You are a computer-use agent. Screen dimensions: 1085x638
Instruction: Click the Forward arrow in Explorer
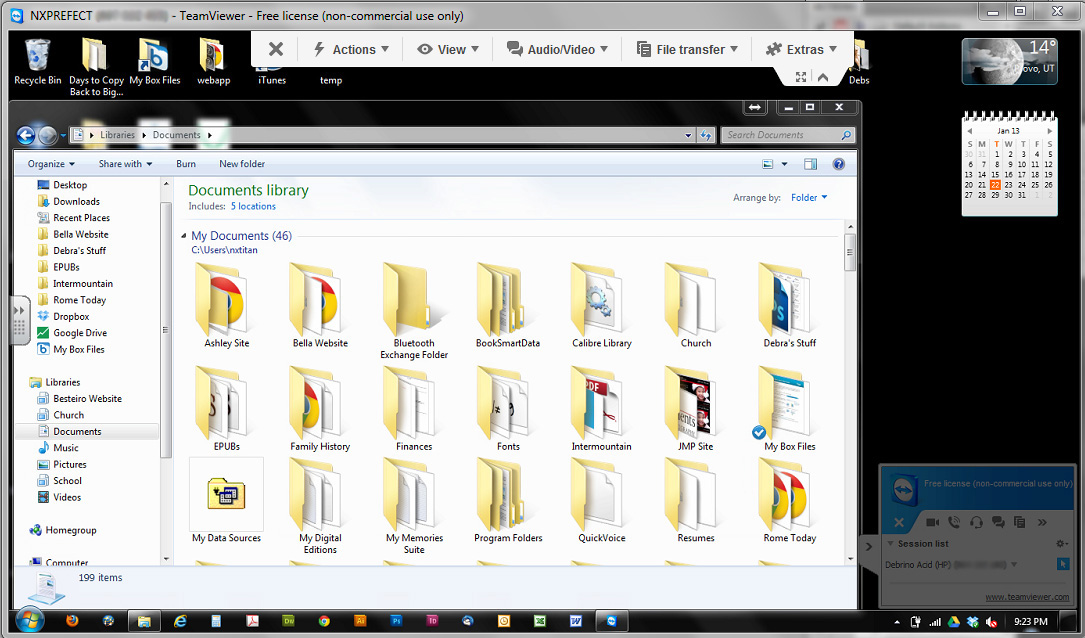click(47, 135)
